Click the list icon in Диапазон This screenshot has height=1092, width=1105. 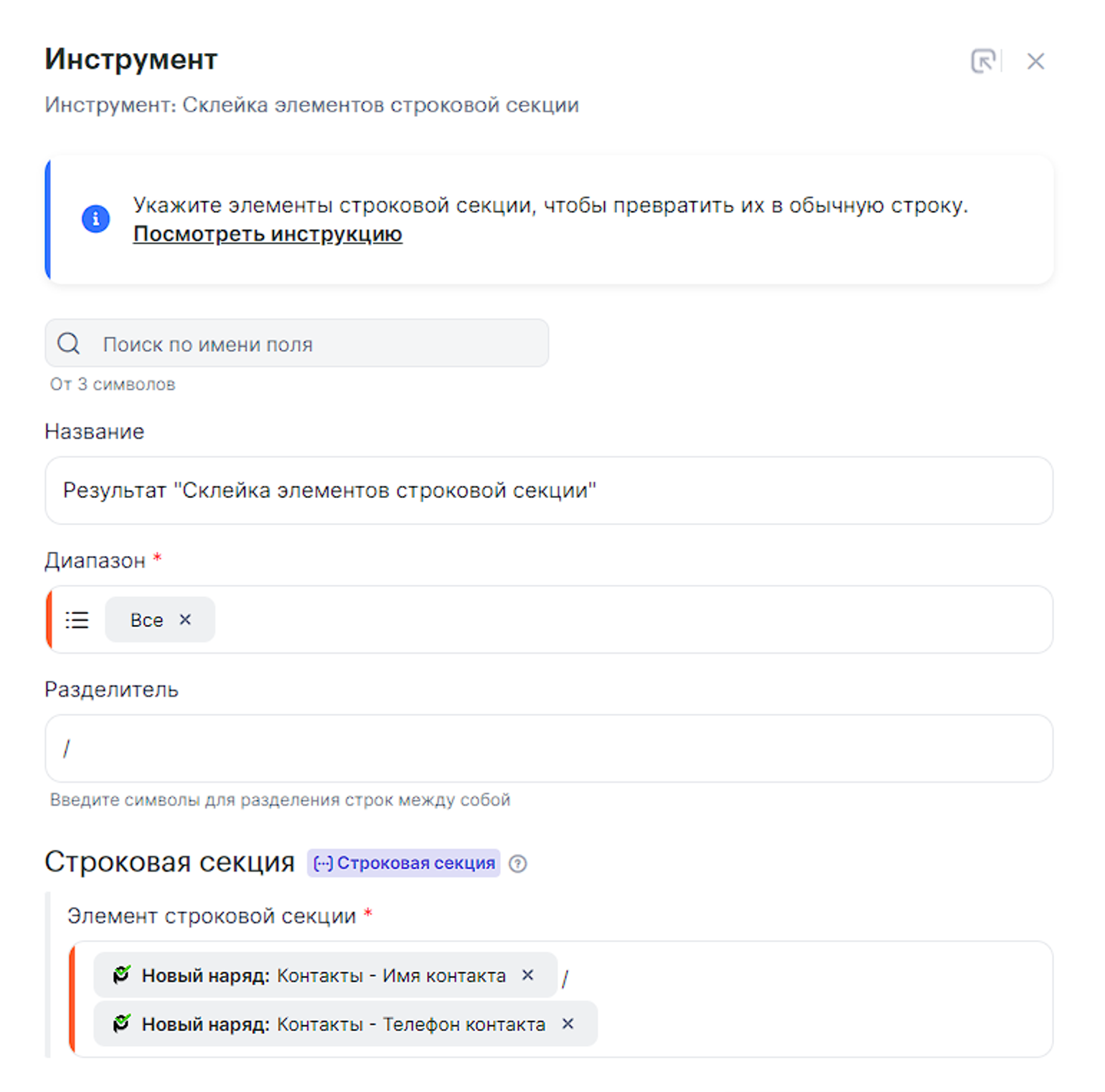point(77,620)
